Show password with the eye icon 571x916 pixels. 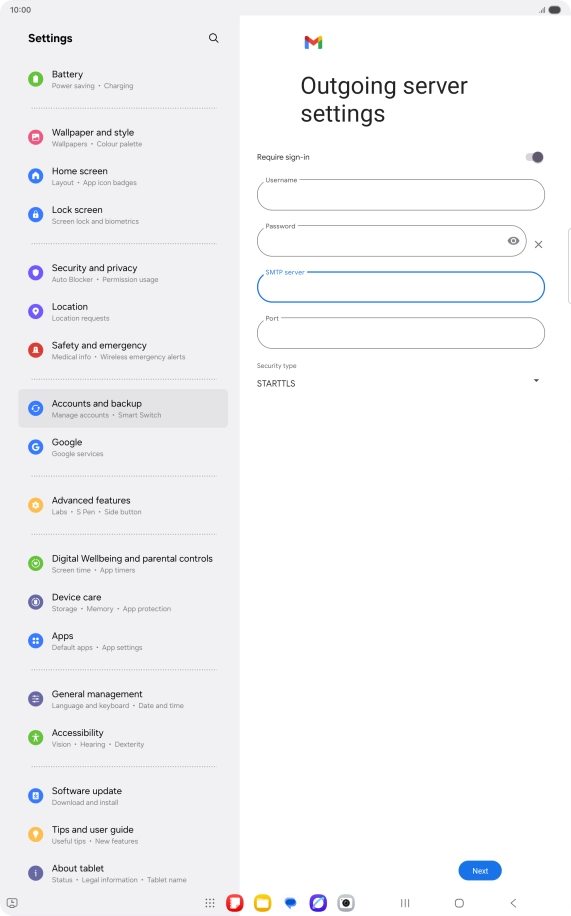(513, 241)
